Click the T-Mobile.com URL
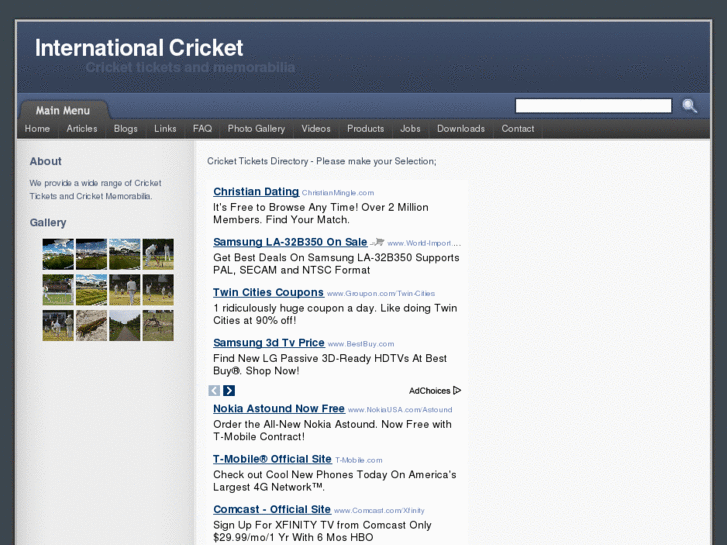727x545 pixels. coord(359,461)
